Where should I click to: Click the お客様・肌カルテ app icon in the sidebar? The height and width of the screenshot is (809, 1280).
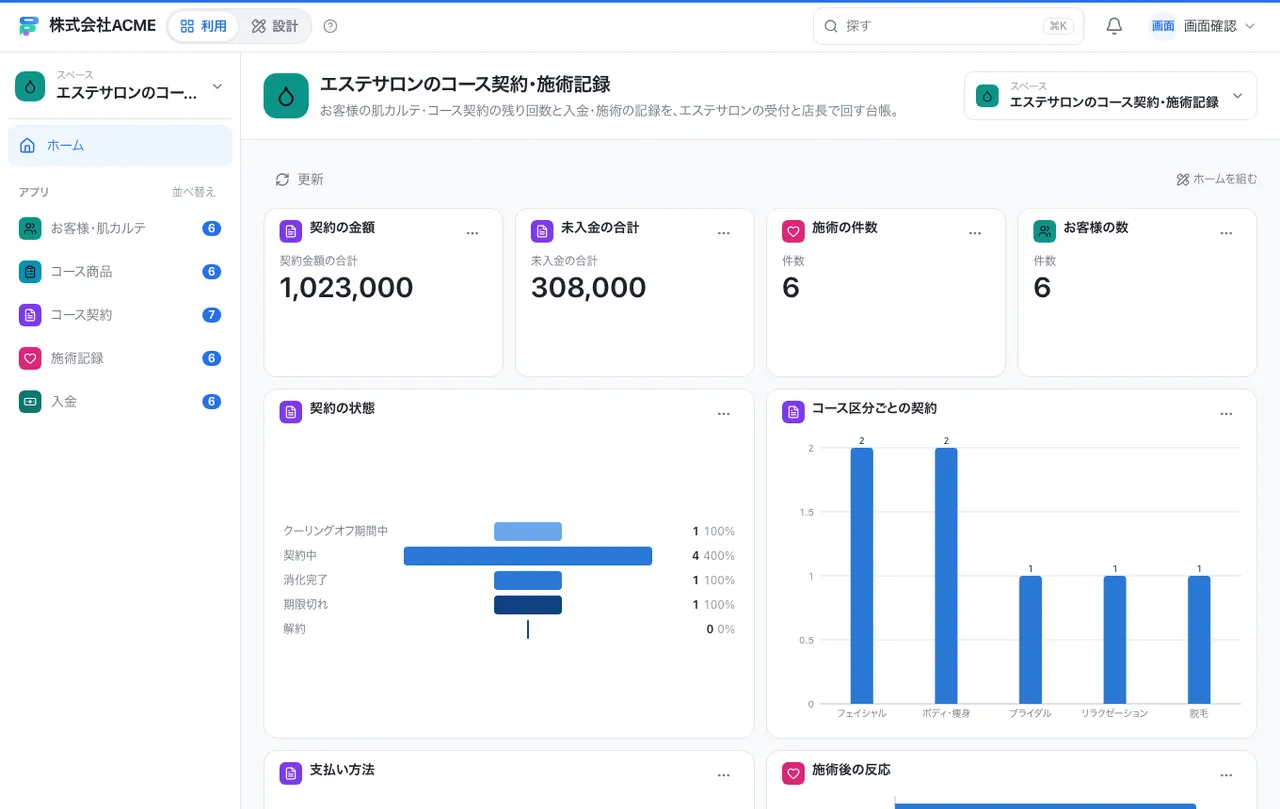coord(30,228)
